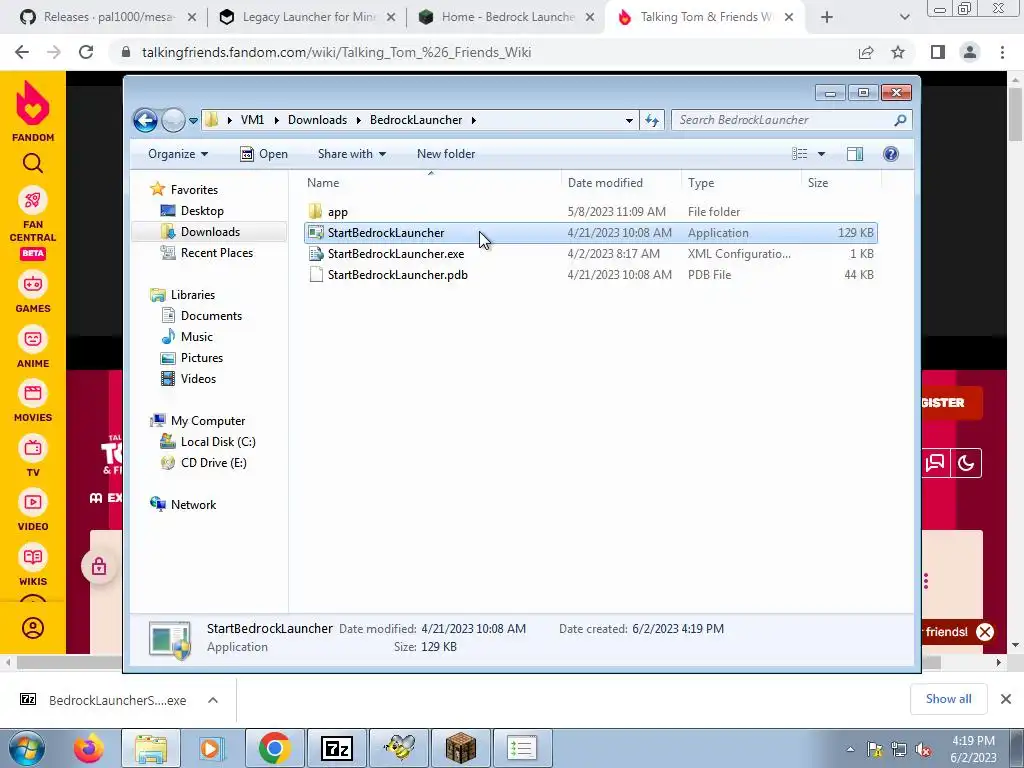The width and height of the screenshot is (1024, 768).
Task: Click the Open toolbar button
Action: 264,154
